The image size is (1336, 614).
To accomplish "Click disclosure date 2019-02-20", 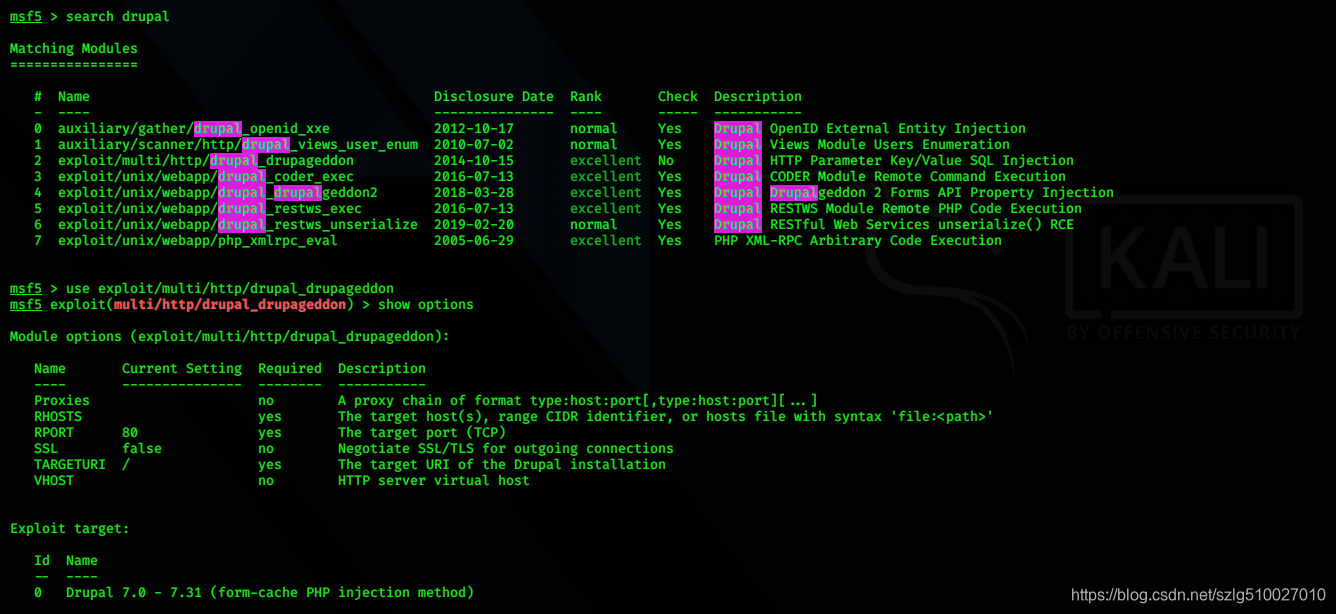I will [474, 225].
